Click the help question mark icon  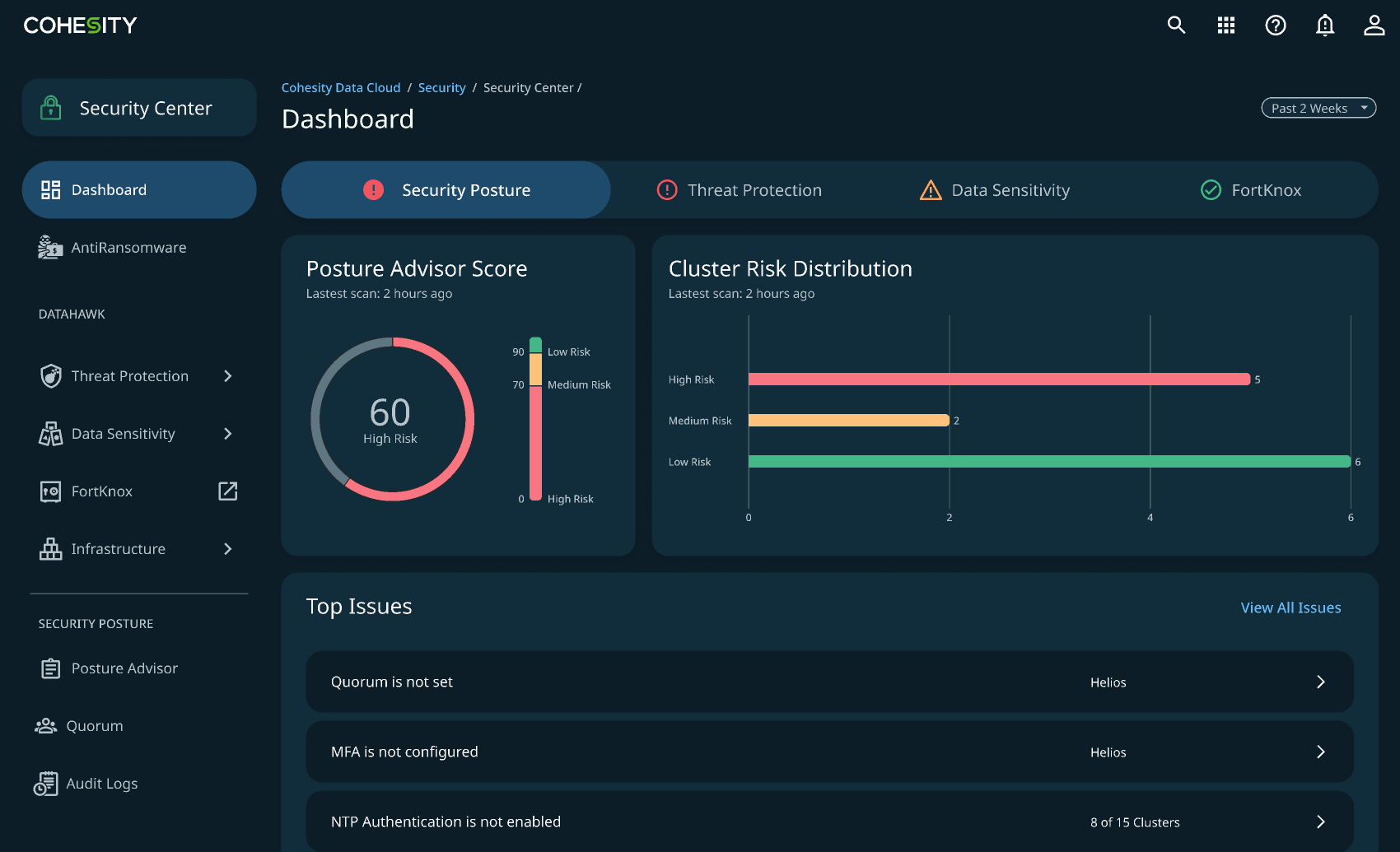(x=1276, y=26)
